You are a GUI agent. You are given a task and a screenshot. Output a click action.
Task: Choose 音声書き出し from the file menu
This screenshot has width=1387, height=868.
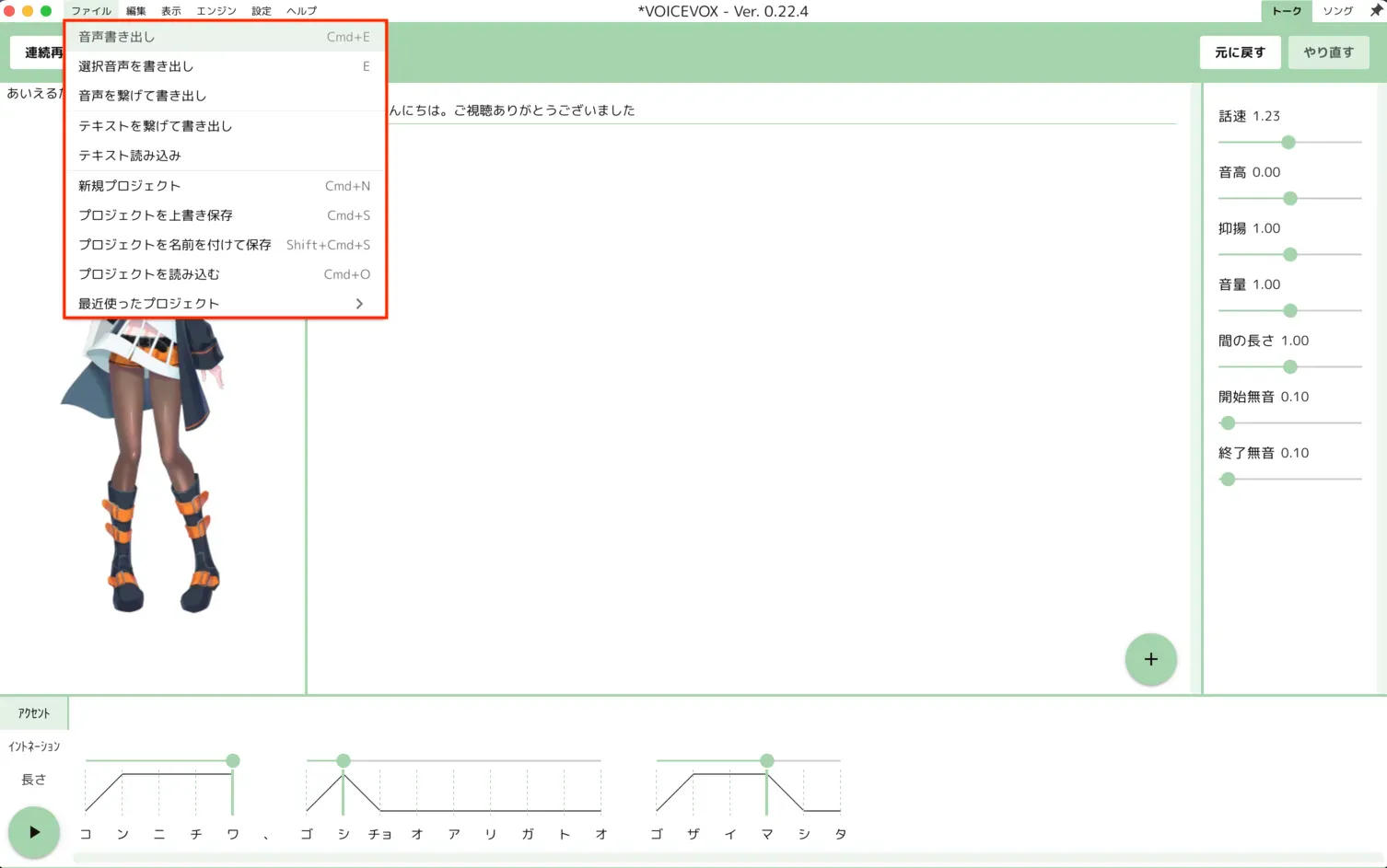click(x=224, y=37)
